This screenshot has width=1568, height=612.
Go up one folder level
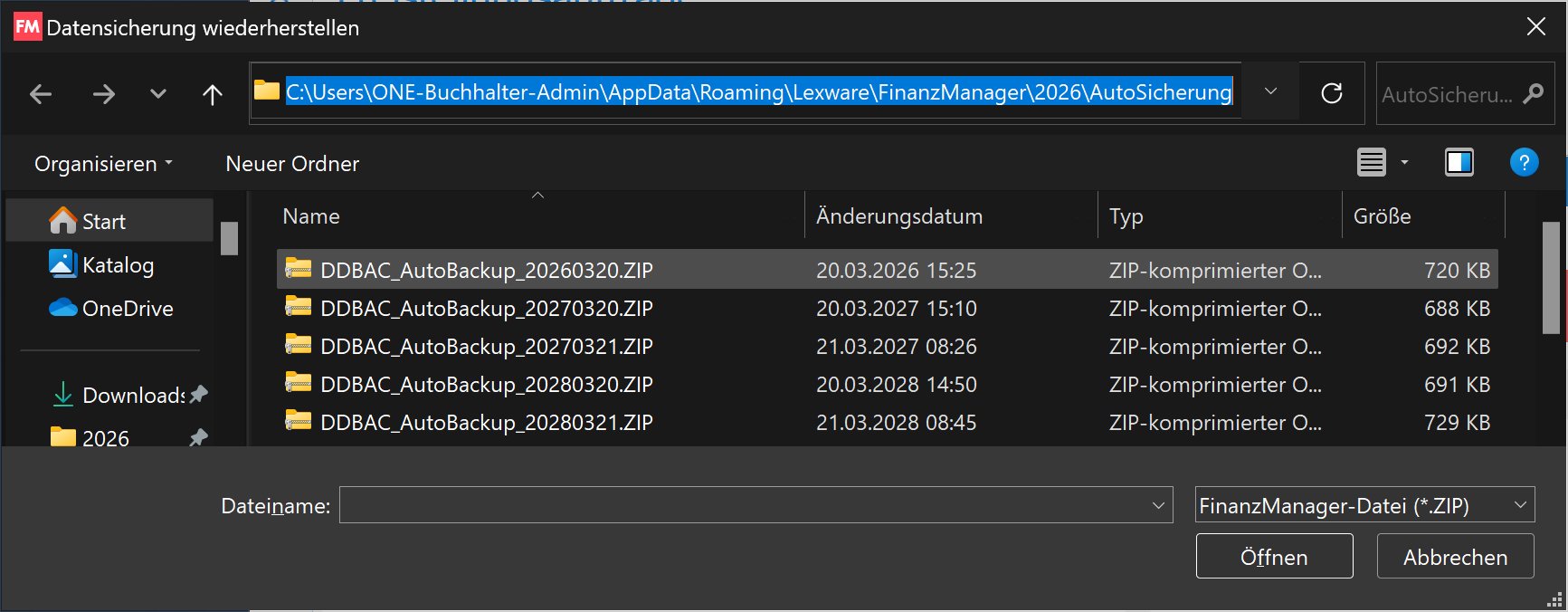[x=213, y=94]
